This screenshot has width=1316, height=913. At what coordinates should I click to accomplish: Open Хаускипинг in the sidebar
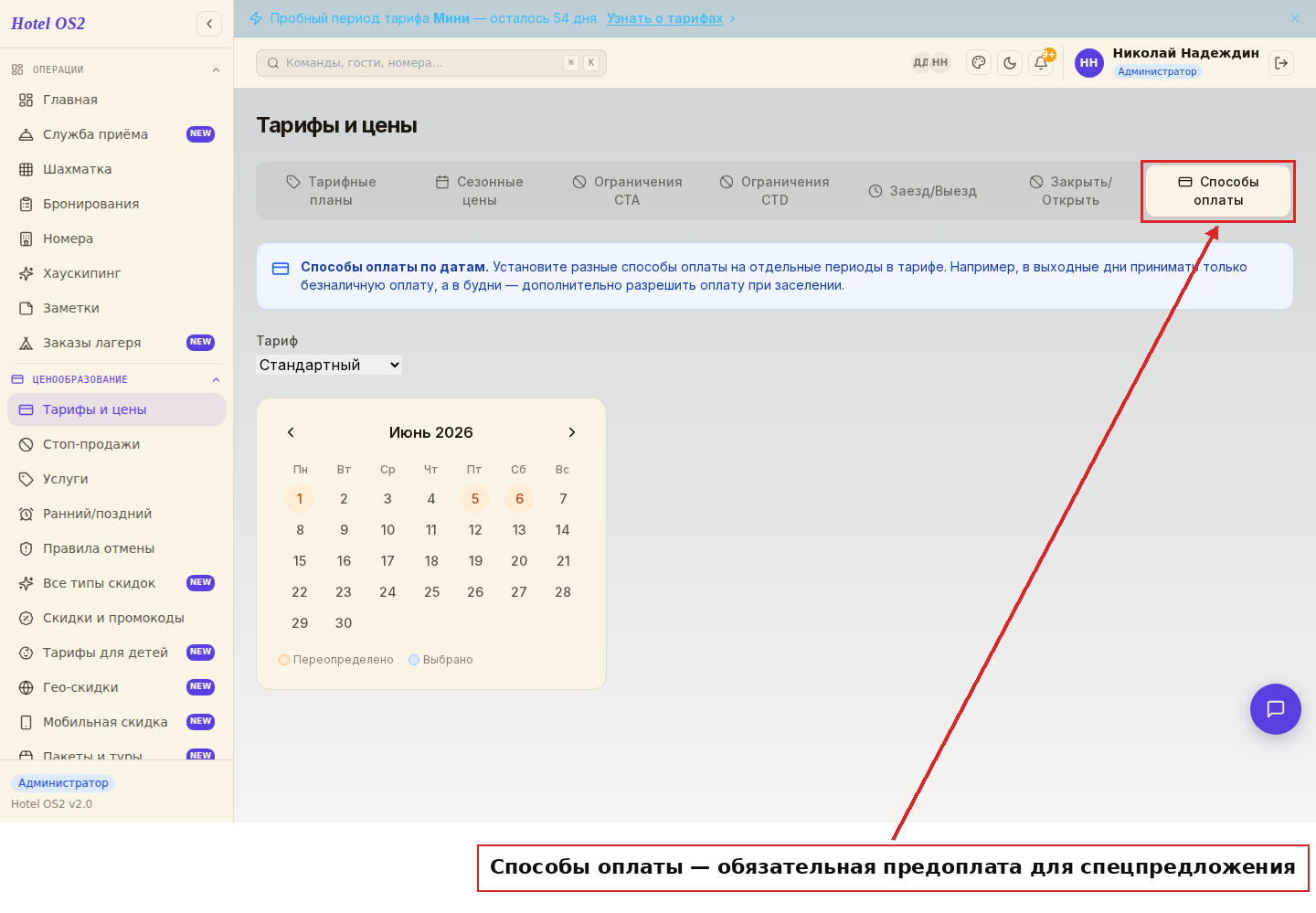116,273
